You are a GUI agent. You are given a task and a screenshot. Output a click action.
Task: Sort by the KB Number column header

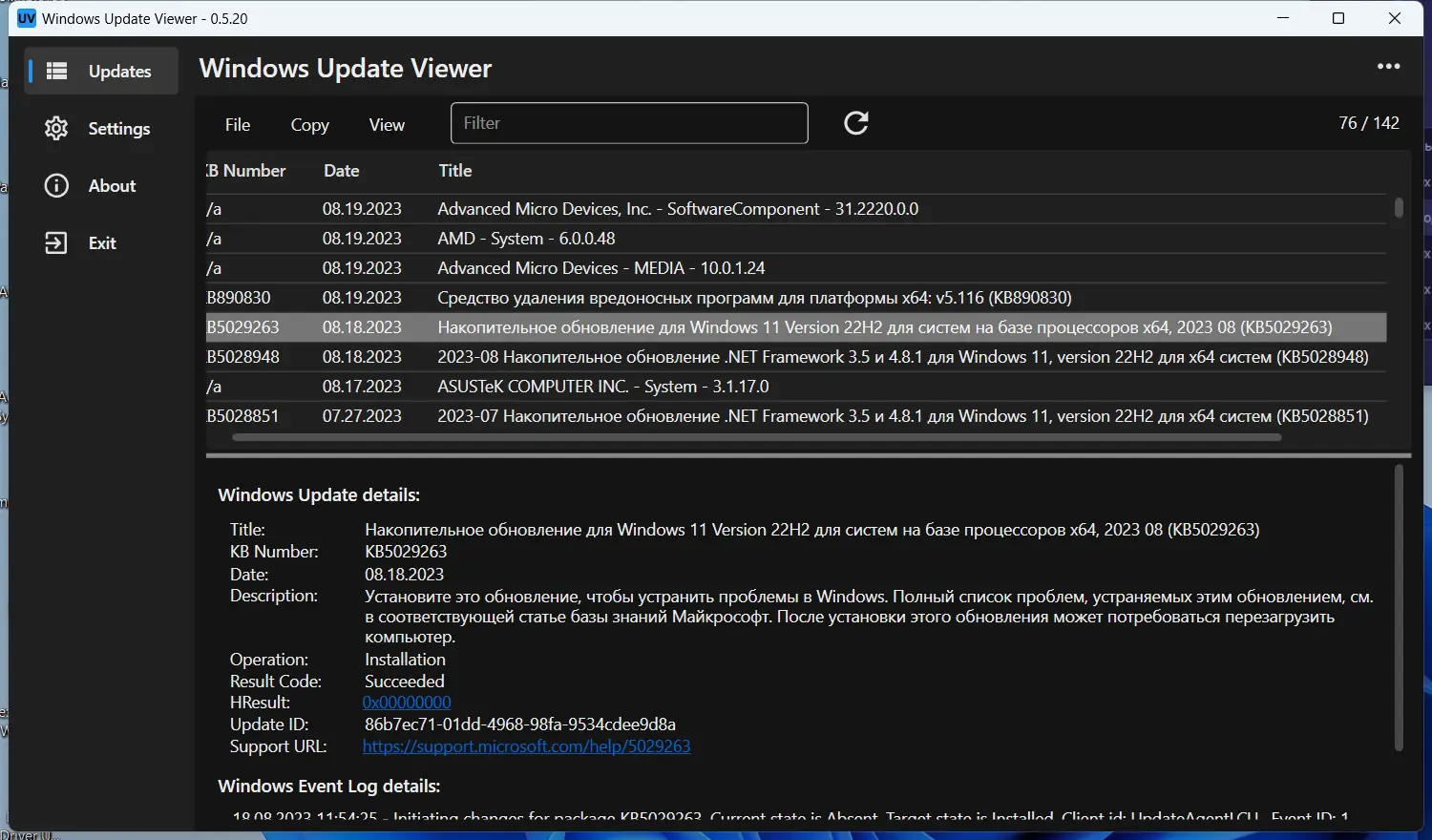click(246, 171)
